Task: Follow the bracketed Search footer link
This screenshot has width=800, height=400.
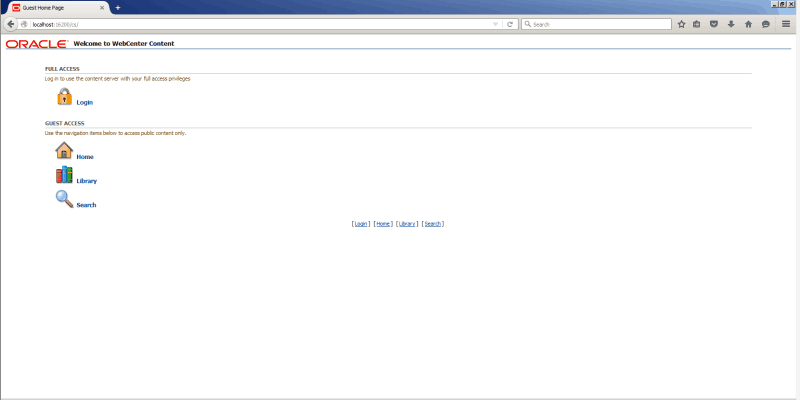Action: click(x=433, y=224)
